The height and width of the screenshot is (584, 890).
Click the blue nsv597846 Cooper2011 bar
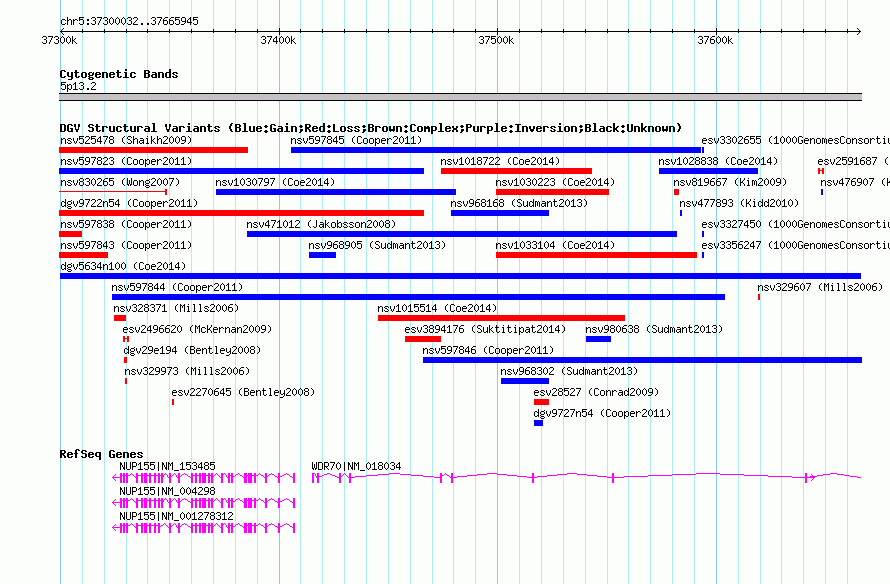(643, 360)
